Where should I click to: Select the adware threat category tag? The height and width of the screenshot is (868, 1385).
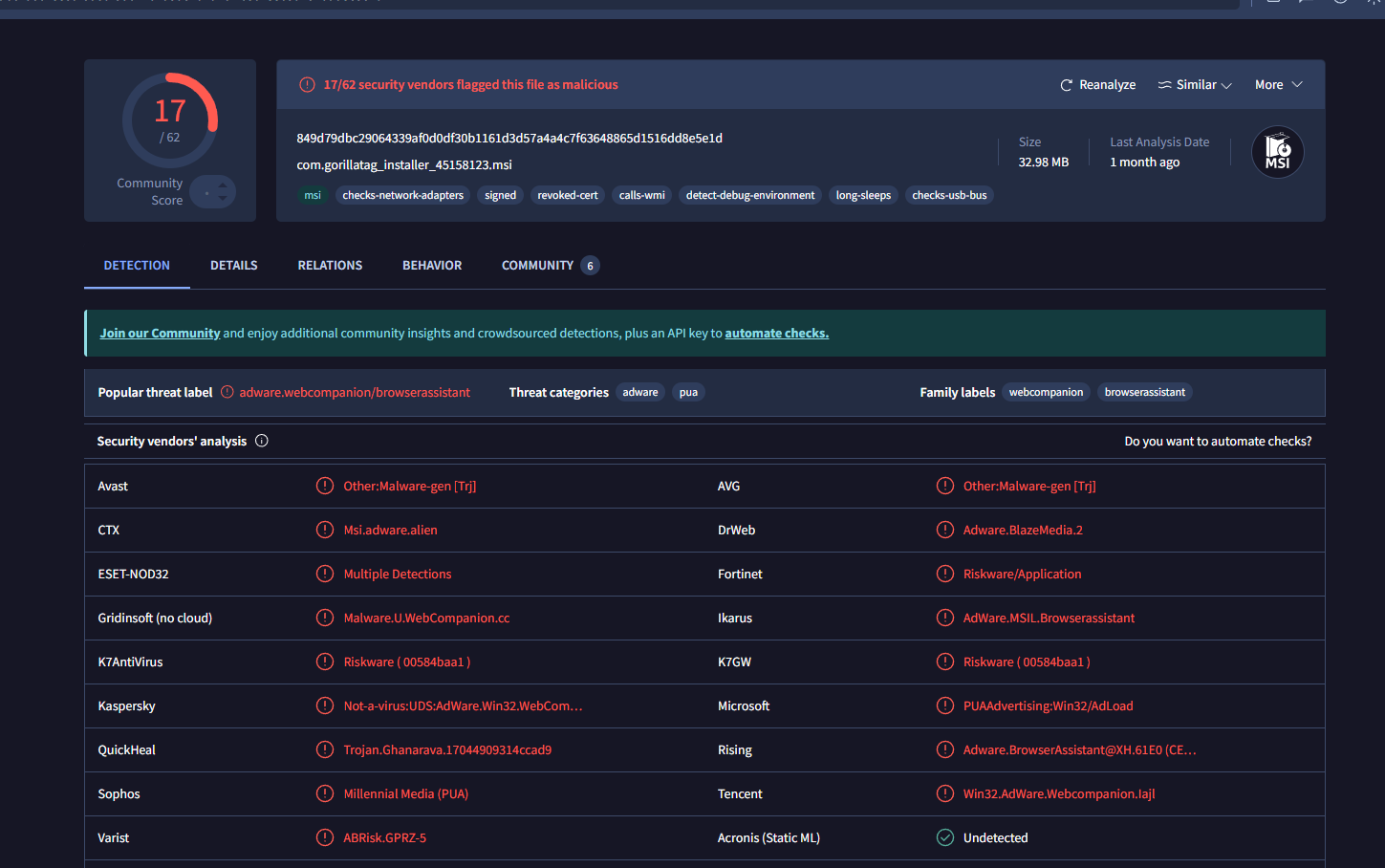(640, 393)
